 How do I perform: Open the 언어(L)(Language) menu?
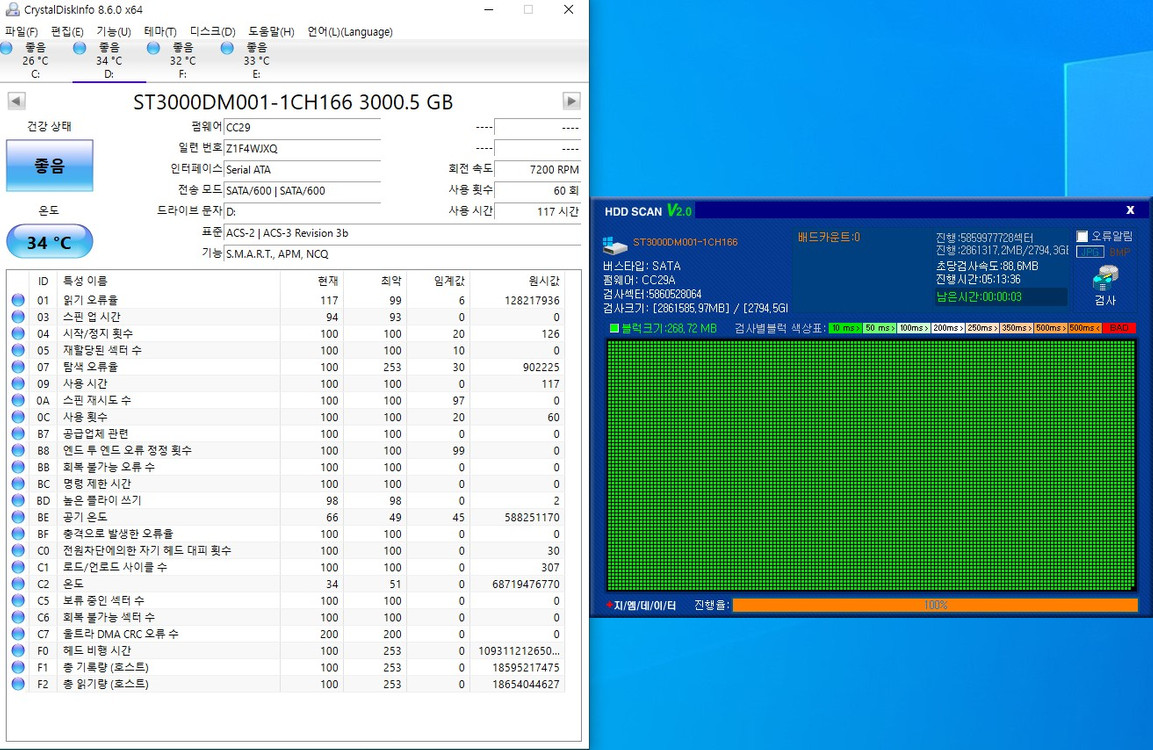(349, 32)
